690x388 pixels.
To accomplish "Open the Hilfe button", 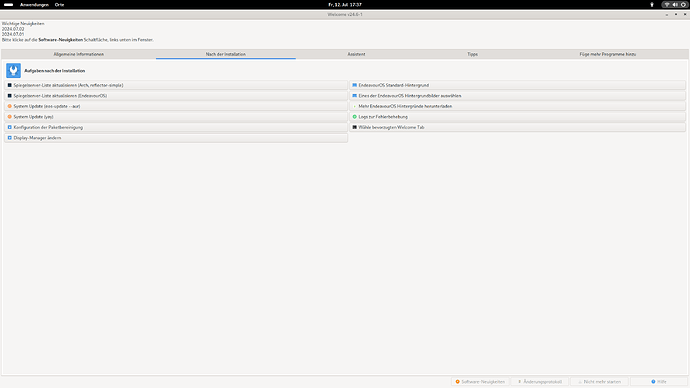I will (x=659, y=381).
